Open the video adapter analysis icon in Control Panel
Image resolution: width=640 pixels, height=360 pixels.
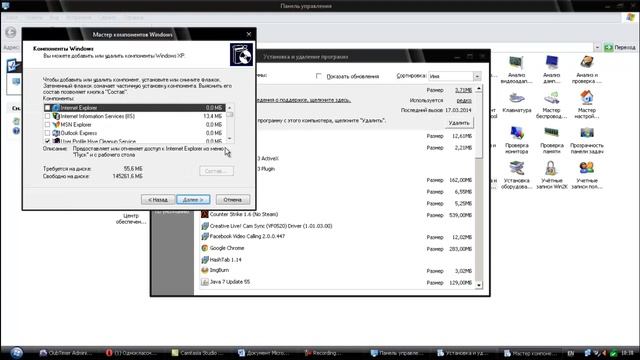point(516,63)
